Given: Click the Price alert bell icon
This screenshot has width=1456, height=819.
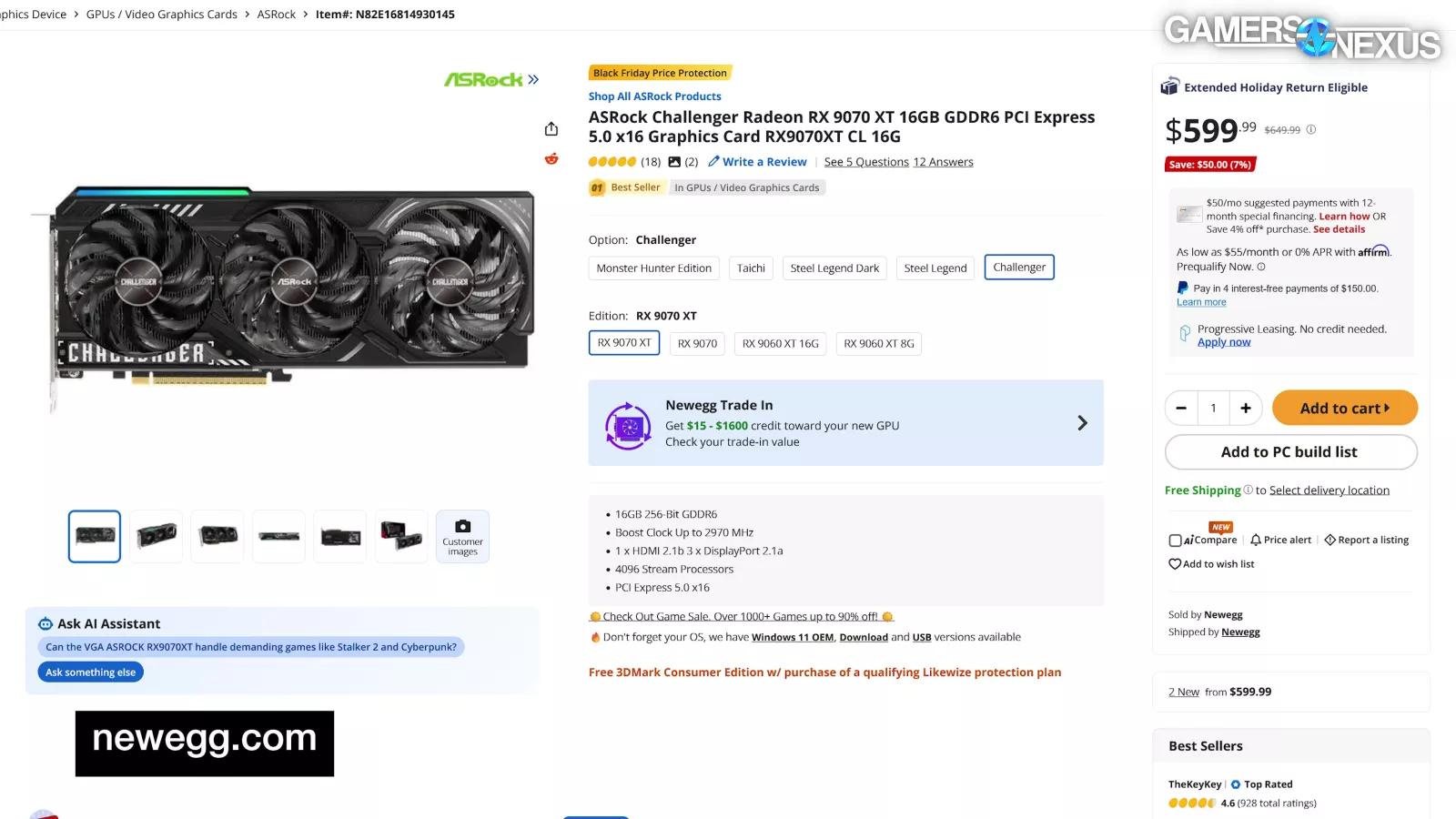Looking at the screenshot, I should point(1256,540).
